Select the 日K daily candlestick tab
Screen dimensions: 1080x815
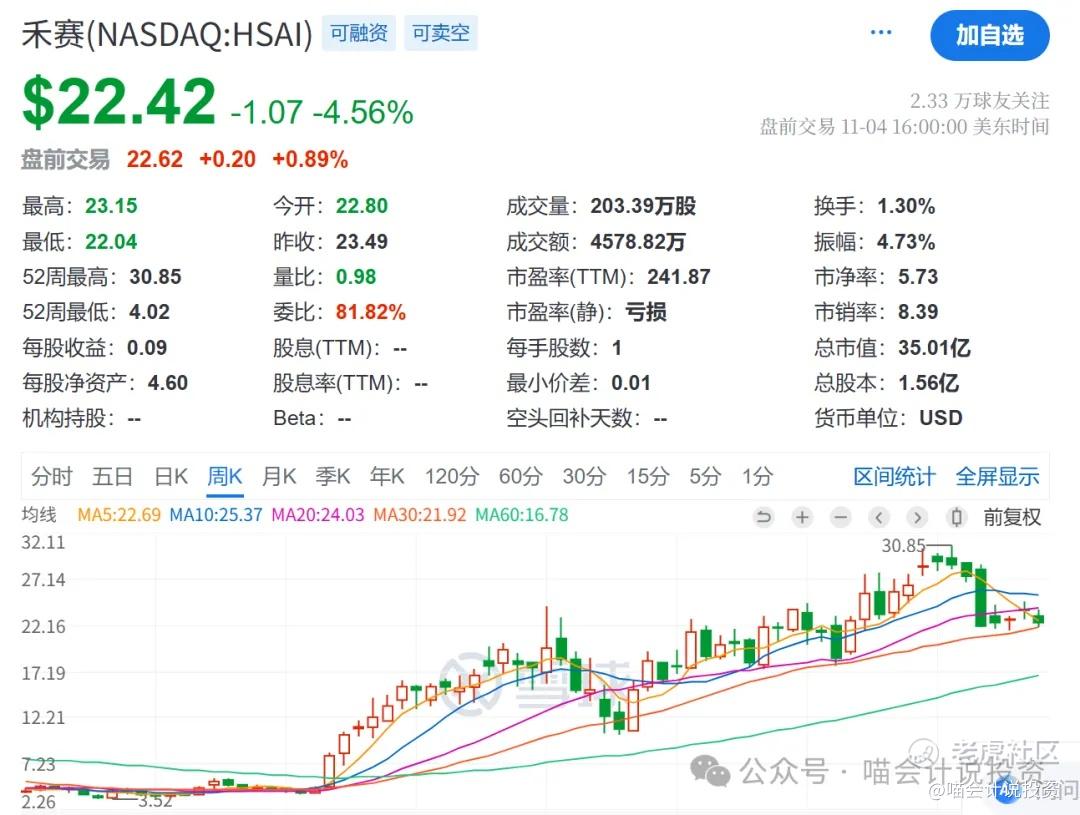click(171, 476)
